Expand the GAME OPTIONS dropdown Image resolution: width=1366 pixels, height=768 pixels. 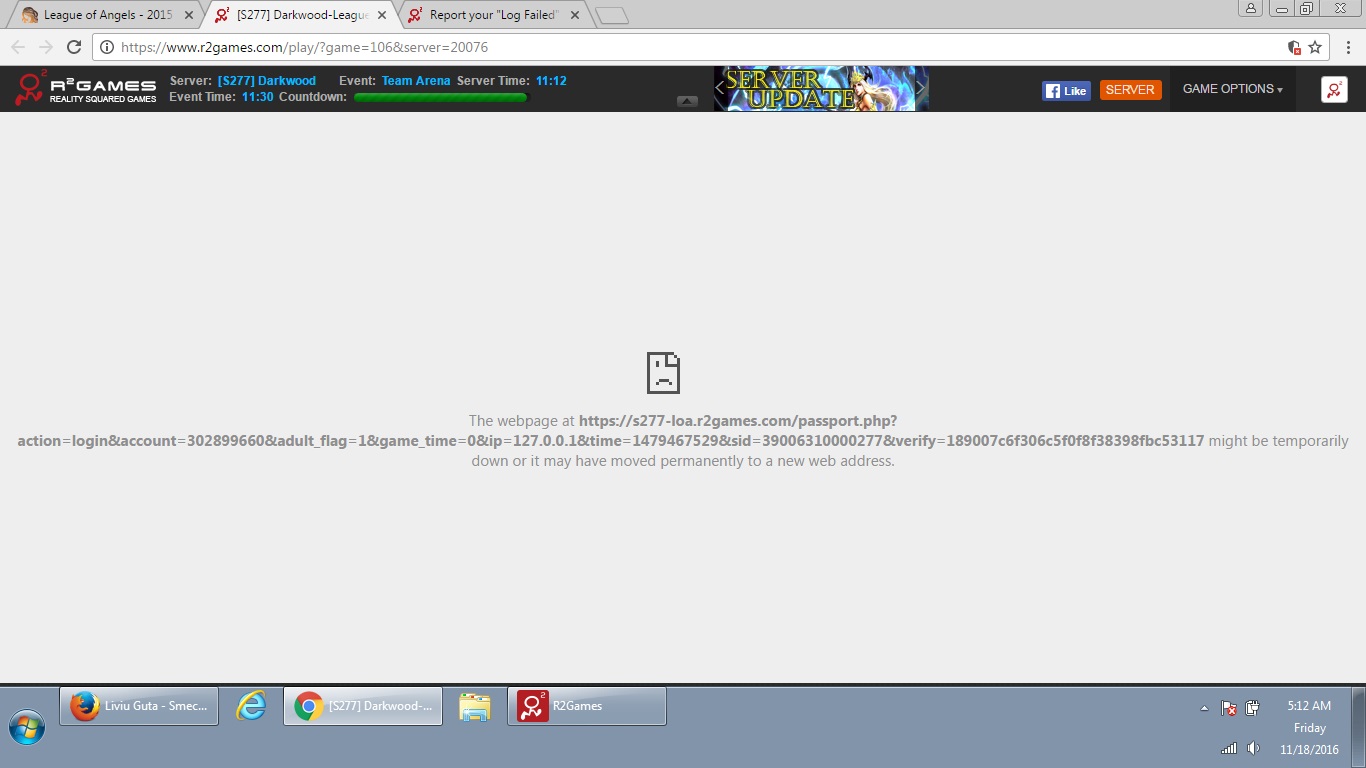(x=1232, y=89)
